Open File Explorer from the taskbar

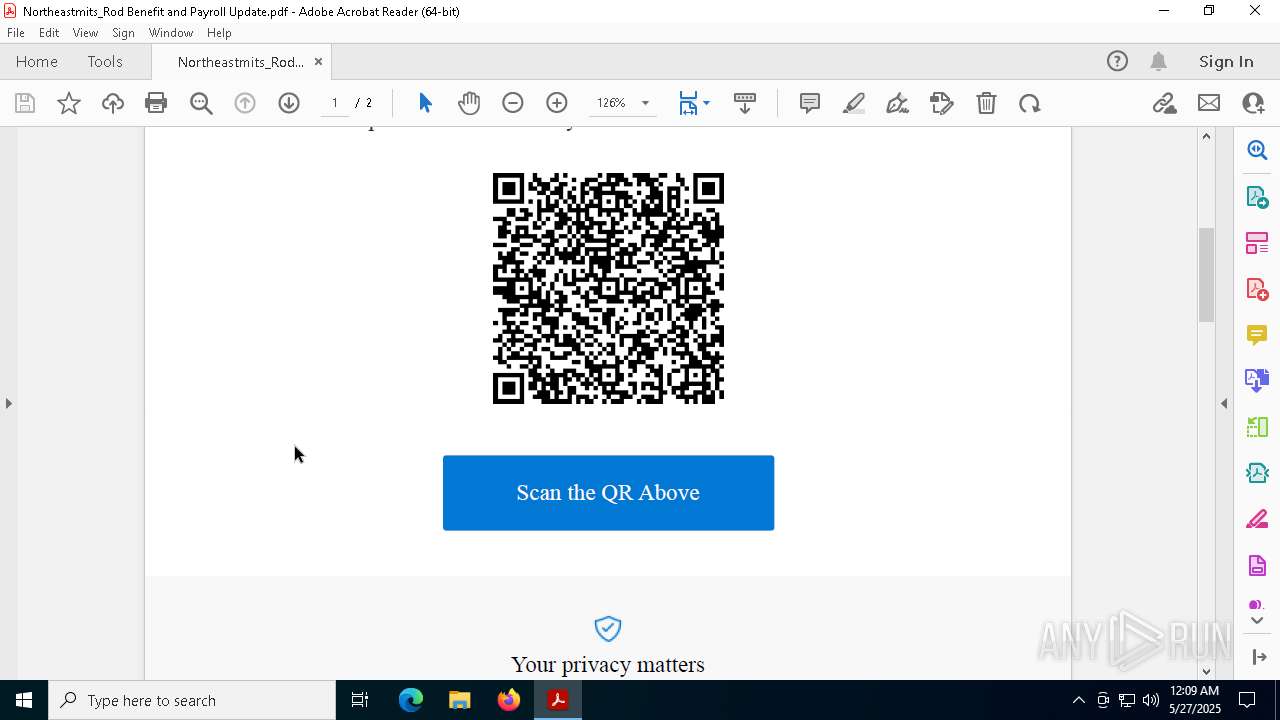click(459, 700)
